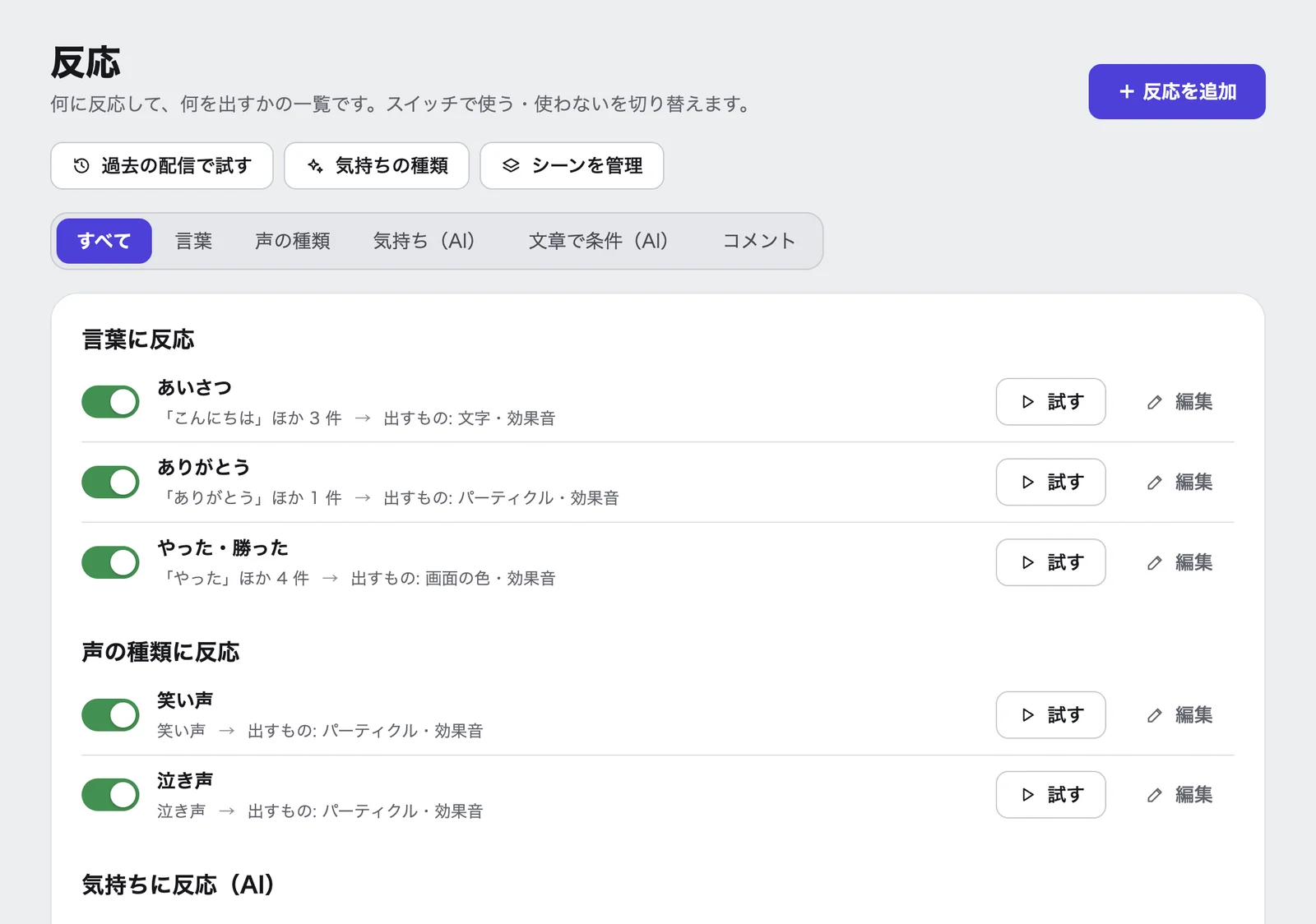Viewport: 1316px width, 924px height.
Task: Select the コメント tab
Action: (x=759, y=241)
